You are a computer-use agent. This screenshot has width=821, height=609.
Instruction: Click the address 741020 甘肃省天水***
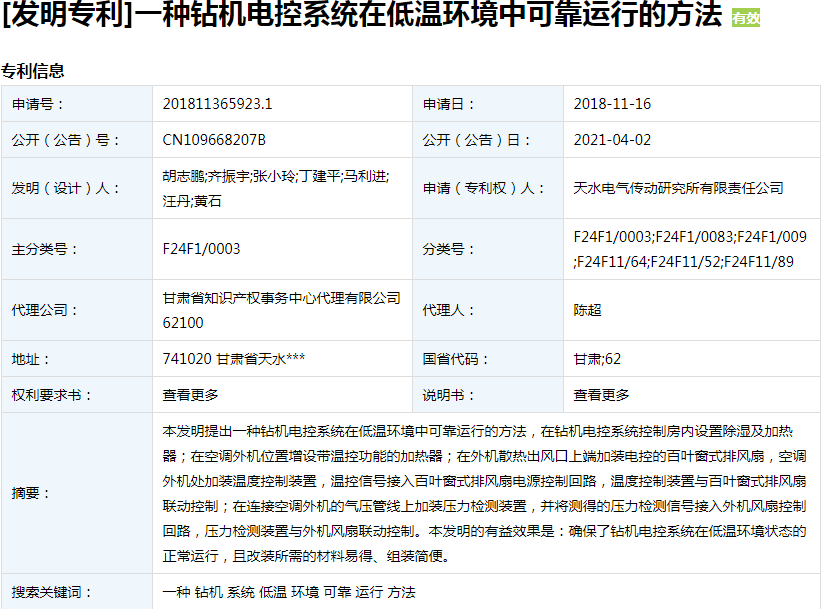(234, 359)
